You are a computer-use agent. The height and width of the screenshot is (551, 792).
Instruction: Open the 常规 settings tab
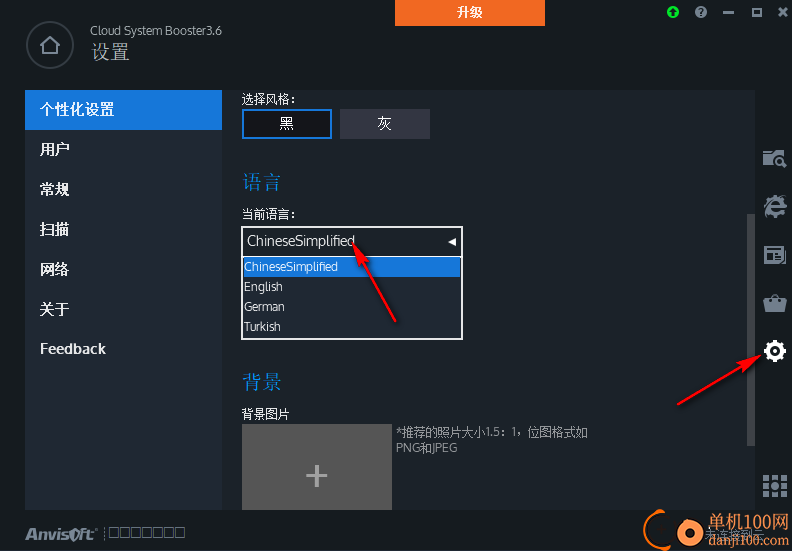[123, 189]
